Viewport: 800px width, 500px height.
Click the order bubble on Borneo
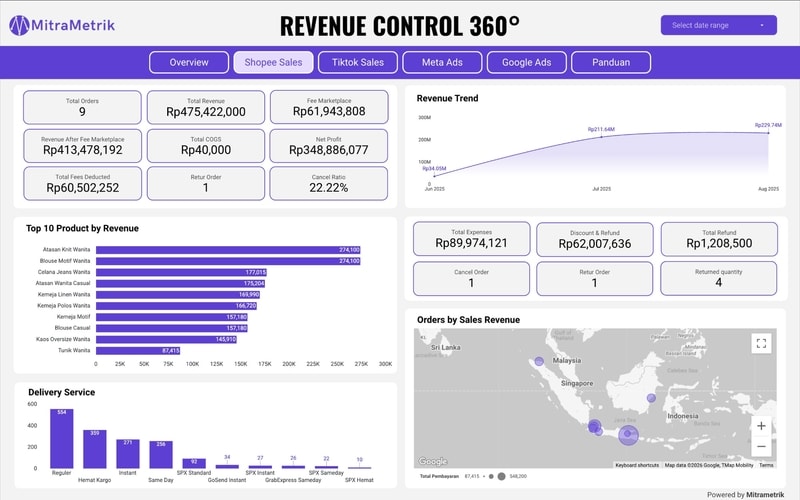(x=651, y=398)
